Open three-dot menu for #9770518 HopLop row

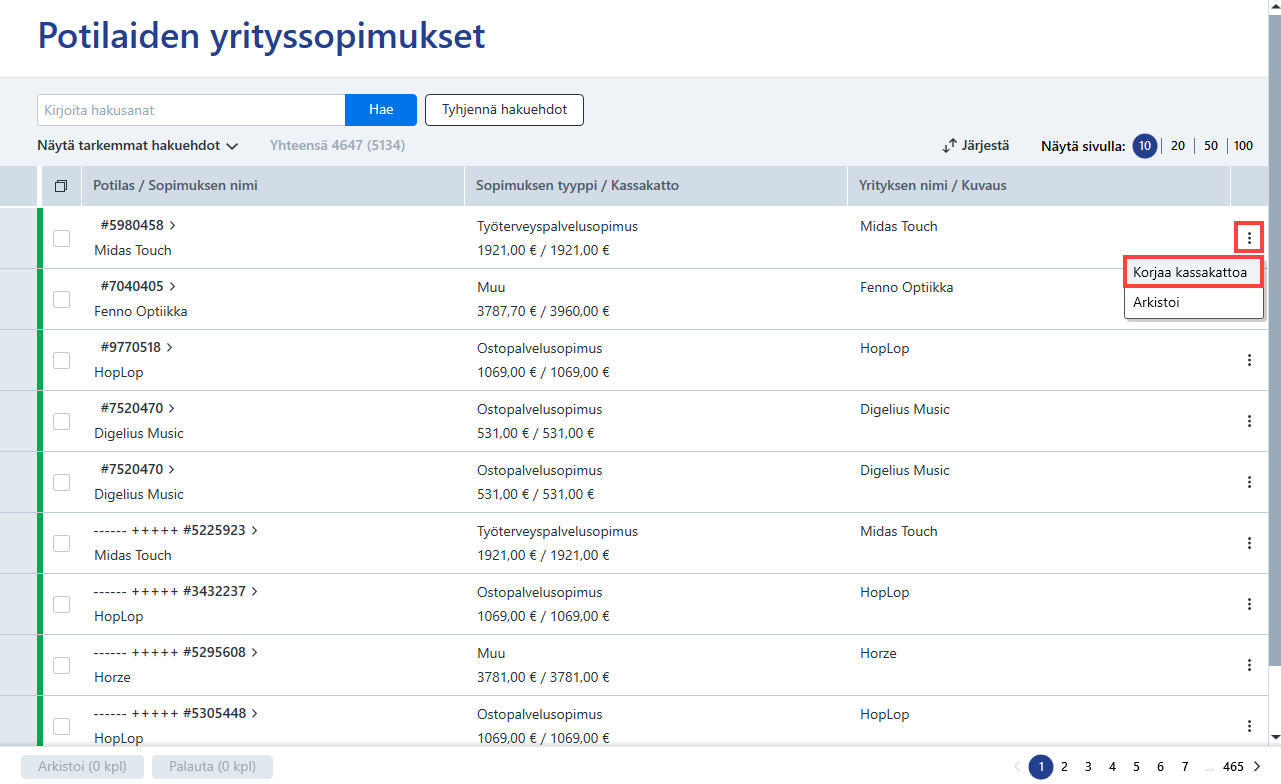coord(1249,360)
